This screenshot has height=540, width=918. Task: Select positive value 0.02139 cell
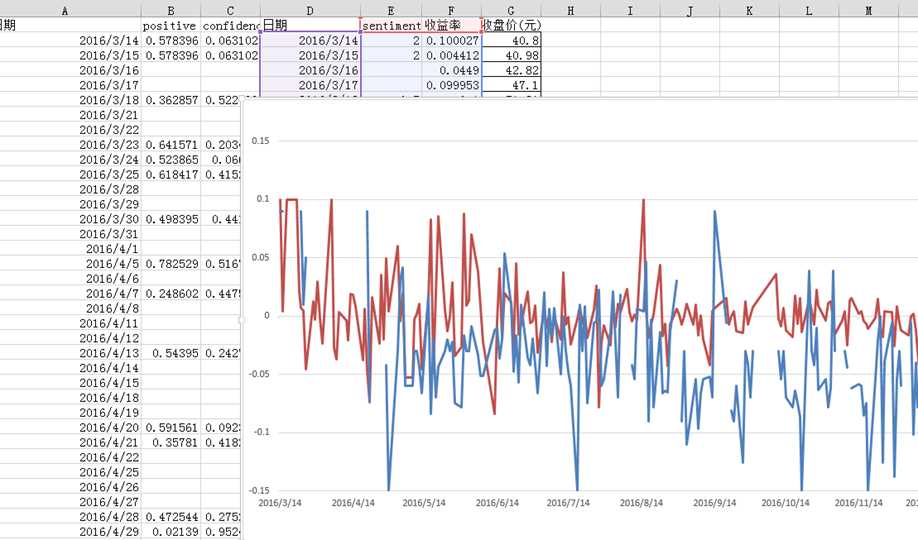170,532
